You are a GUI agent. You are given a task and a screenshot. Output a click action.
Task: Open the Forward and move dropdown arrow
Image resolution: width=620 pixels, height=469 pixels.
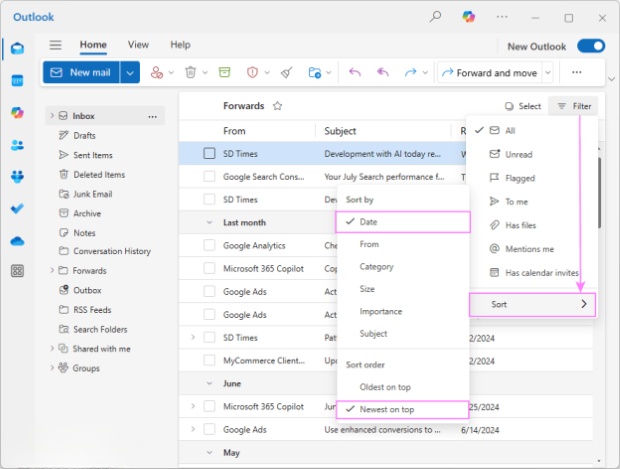[548, 72]
